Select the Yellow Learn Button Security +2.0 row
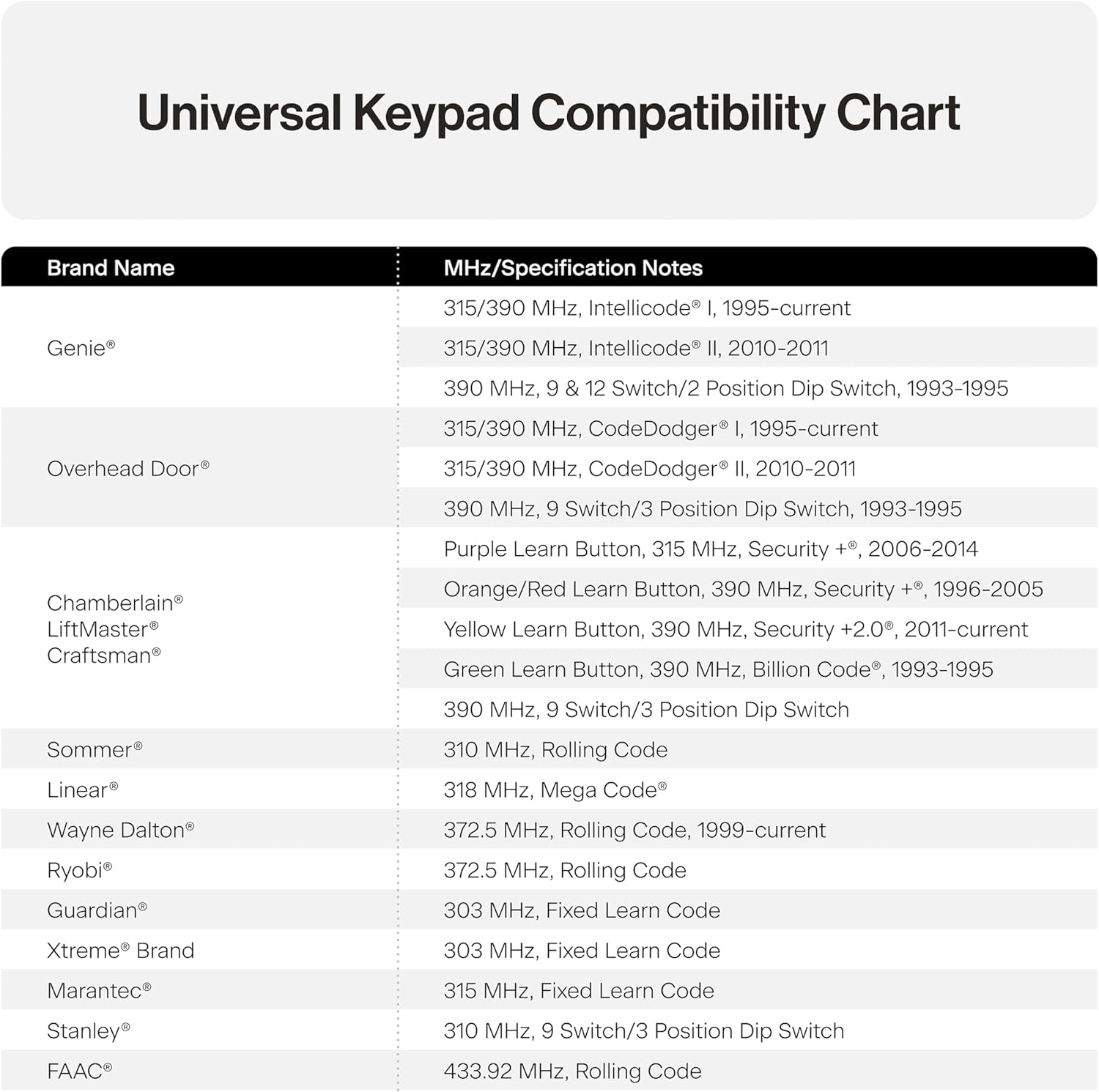Viewport: 1099px width, 1092px height. [x=735, y=630]
